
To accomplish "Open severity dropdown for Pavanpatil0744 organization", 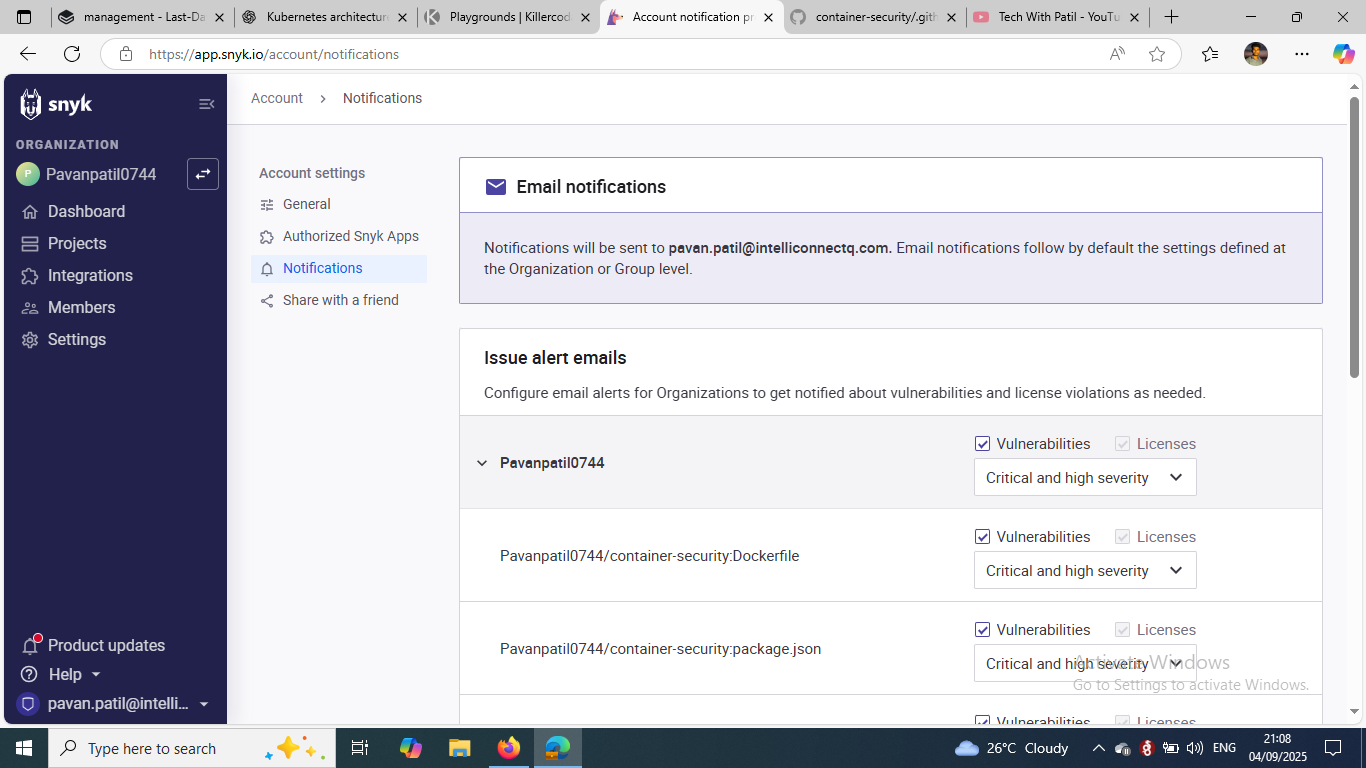I will tap(1085, 478).
